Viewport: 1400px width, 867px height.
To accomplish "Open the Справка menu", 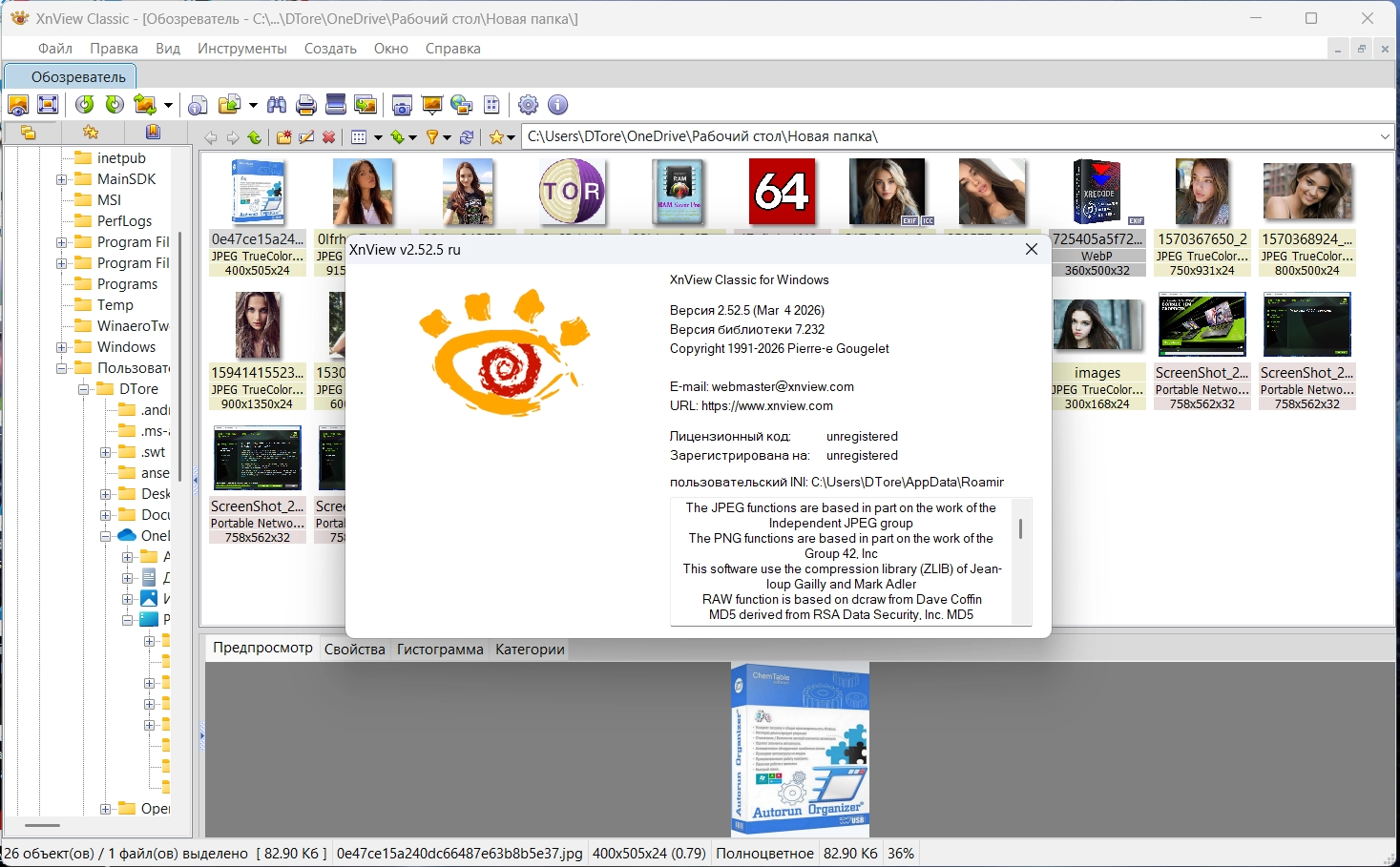I will coord(453,49).
